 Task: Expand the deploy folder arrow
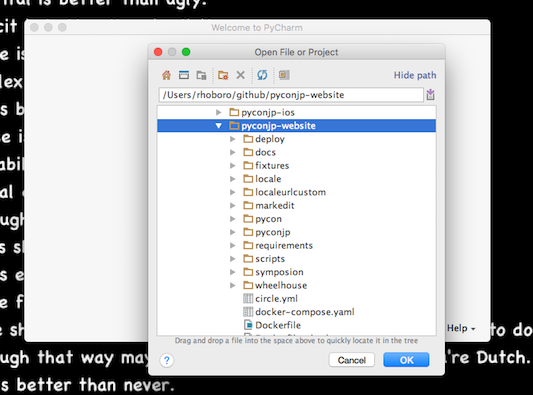point(233,139)
